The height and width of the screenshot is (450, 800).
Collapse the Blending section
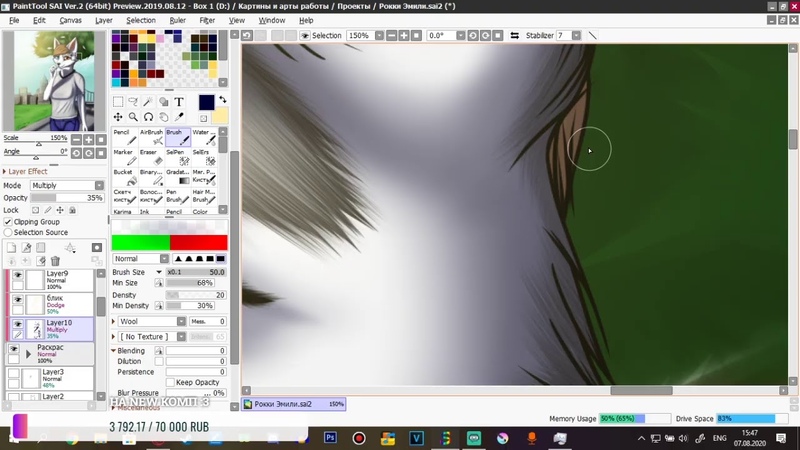tap(113, 351)
